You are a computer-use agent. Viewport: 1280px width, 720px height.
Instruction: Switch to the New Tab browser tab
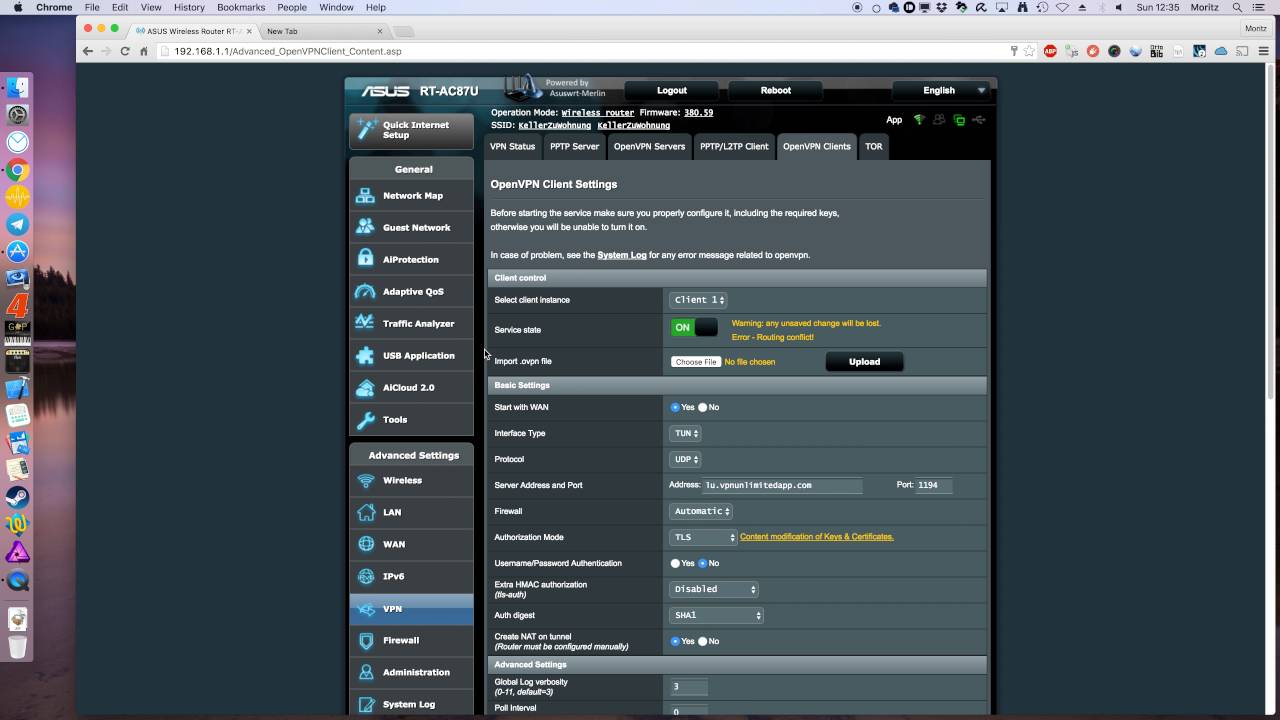[318, 31]
